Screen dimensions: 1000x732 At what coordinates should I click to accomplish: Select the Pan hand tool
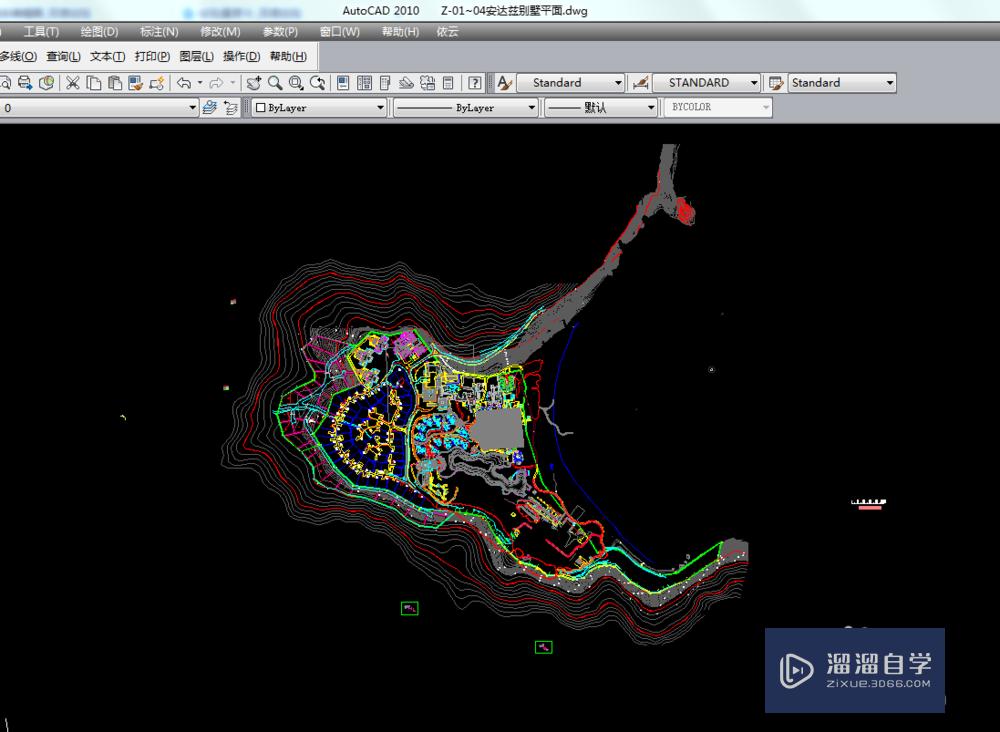pos(254,83)
